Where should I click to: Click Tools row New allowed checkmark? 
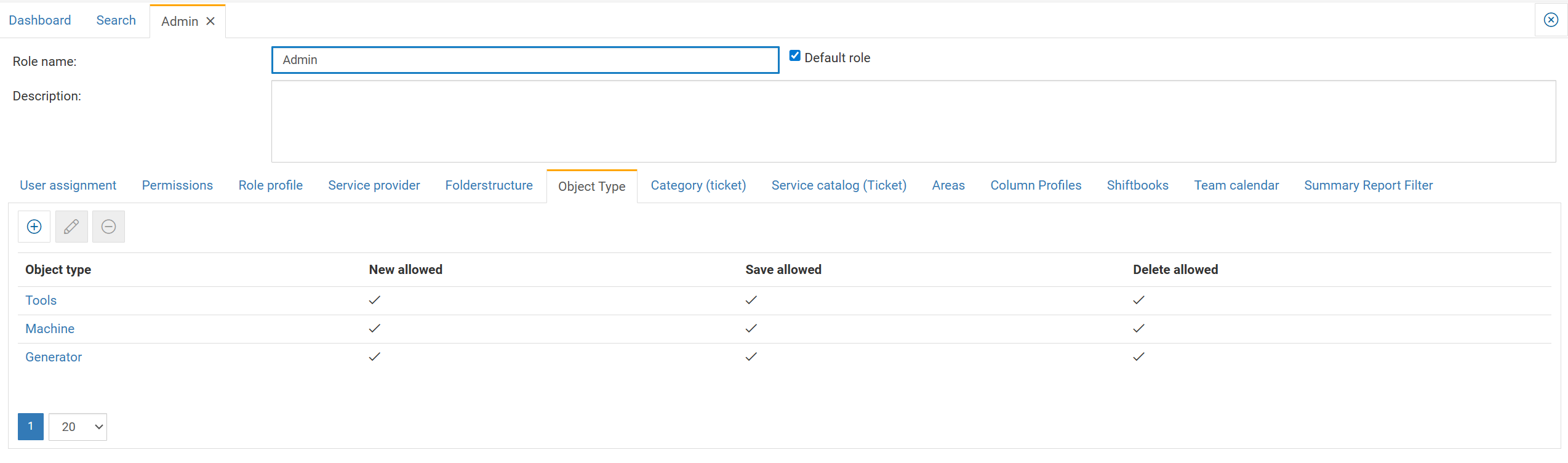tap(374, 300)
